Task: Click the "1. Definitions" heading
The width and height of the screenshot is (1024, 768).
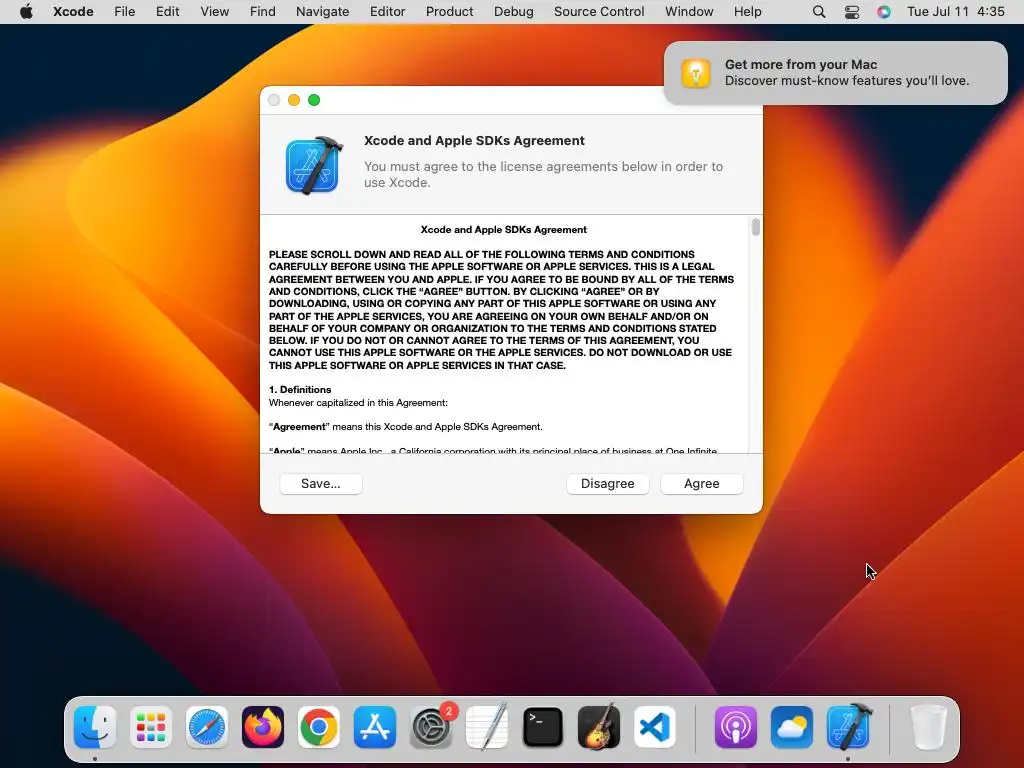Action: (300, 390)
